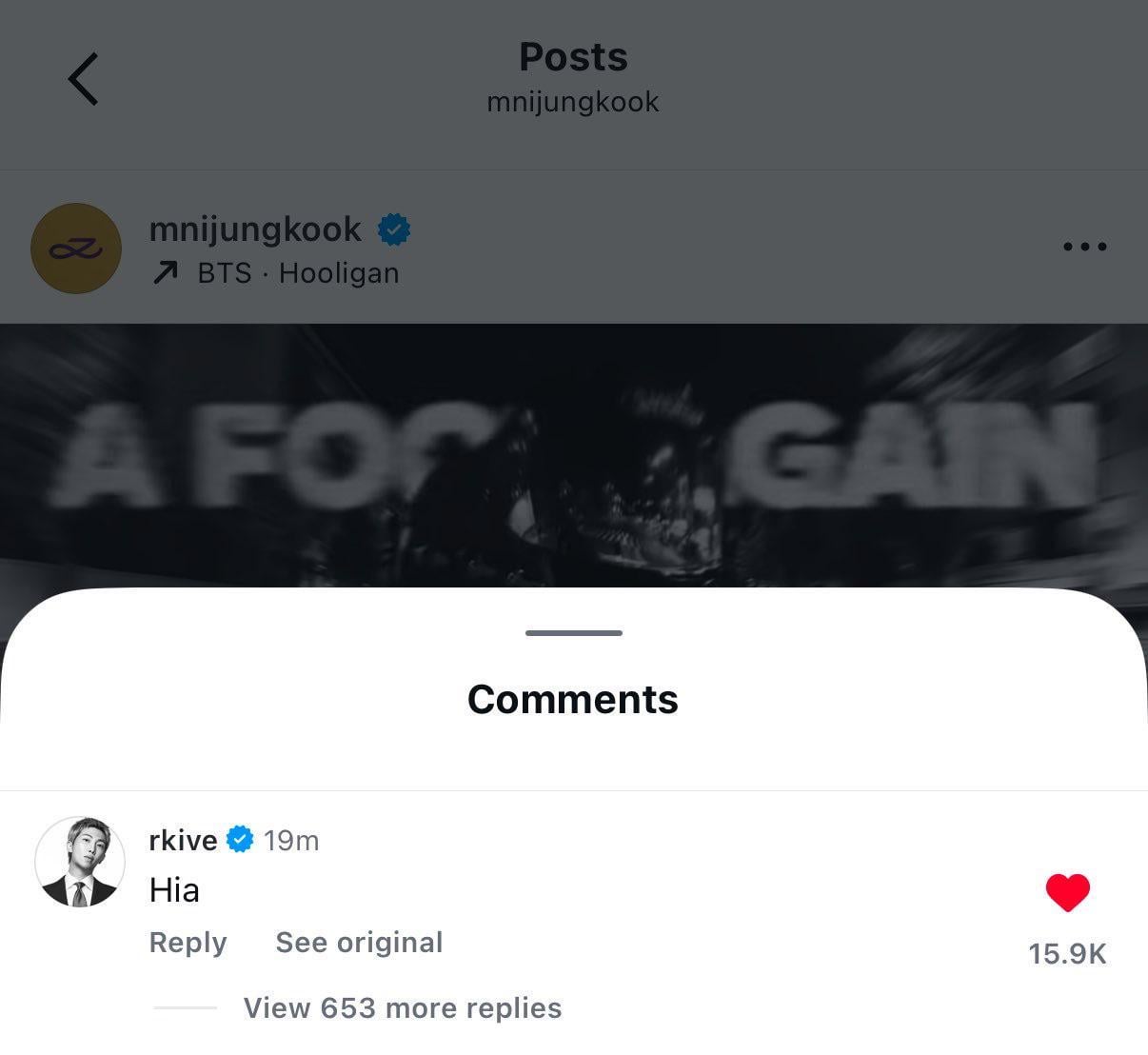Tap the back arrow icon
This screenshot has width=1148, height=1055.
[x=84, y=79]
